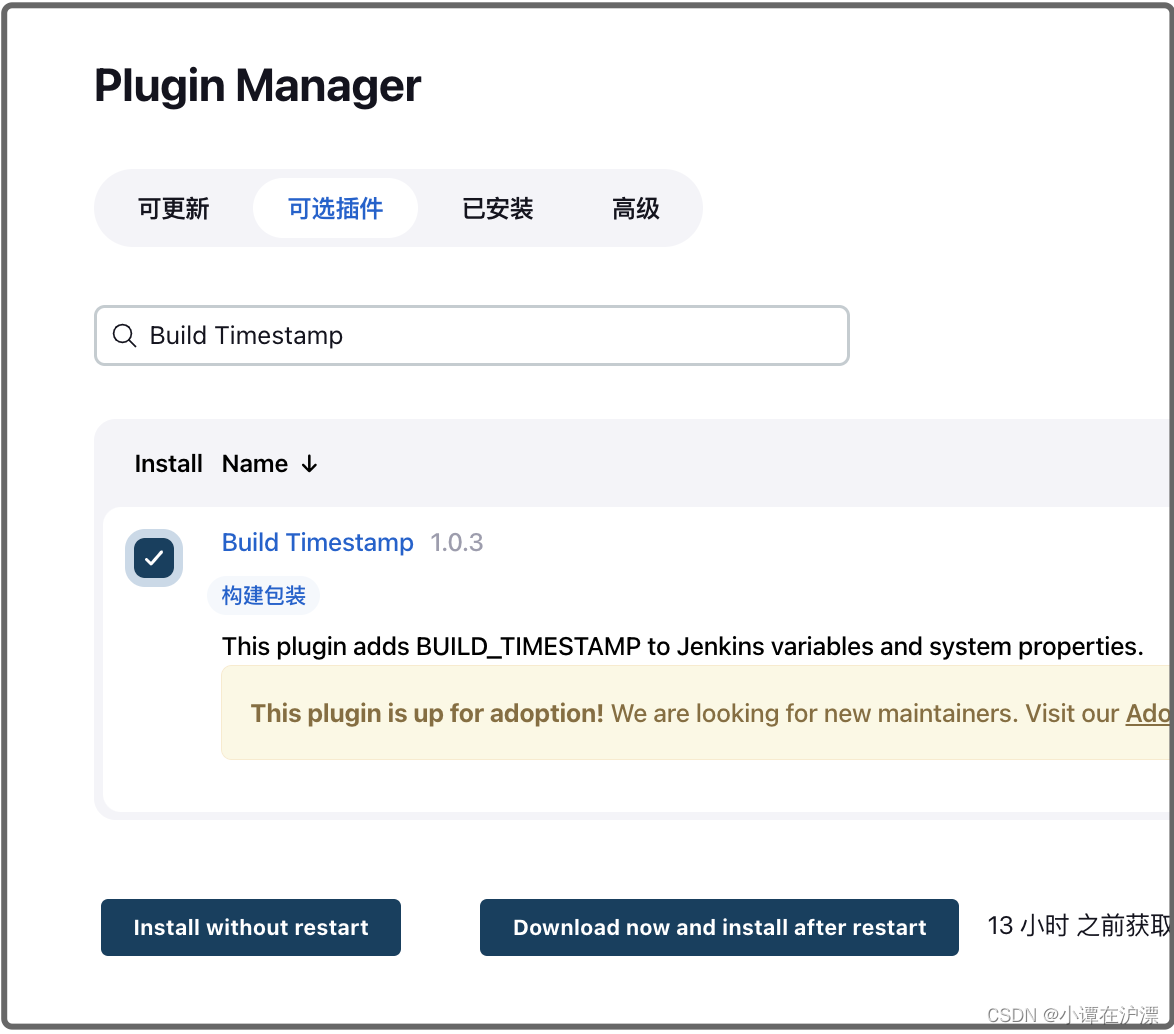Open the 已安装 tab
The image size is (1174, 1034).
click(x=497, y=208)
